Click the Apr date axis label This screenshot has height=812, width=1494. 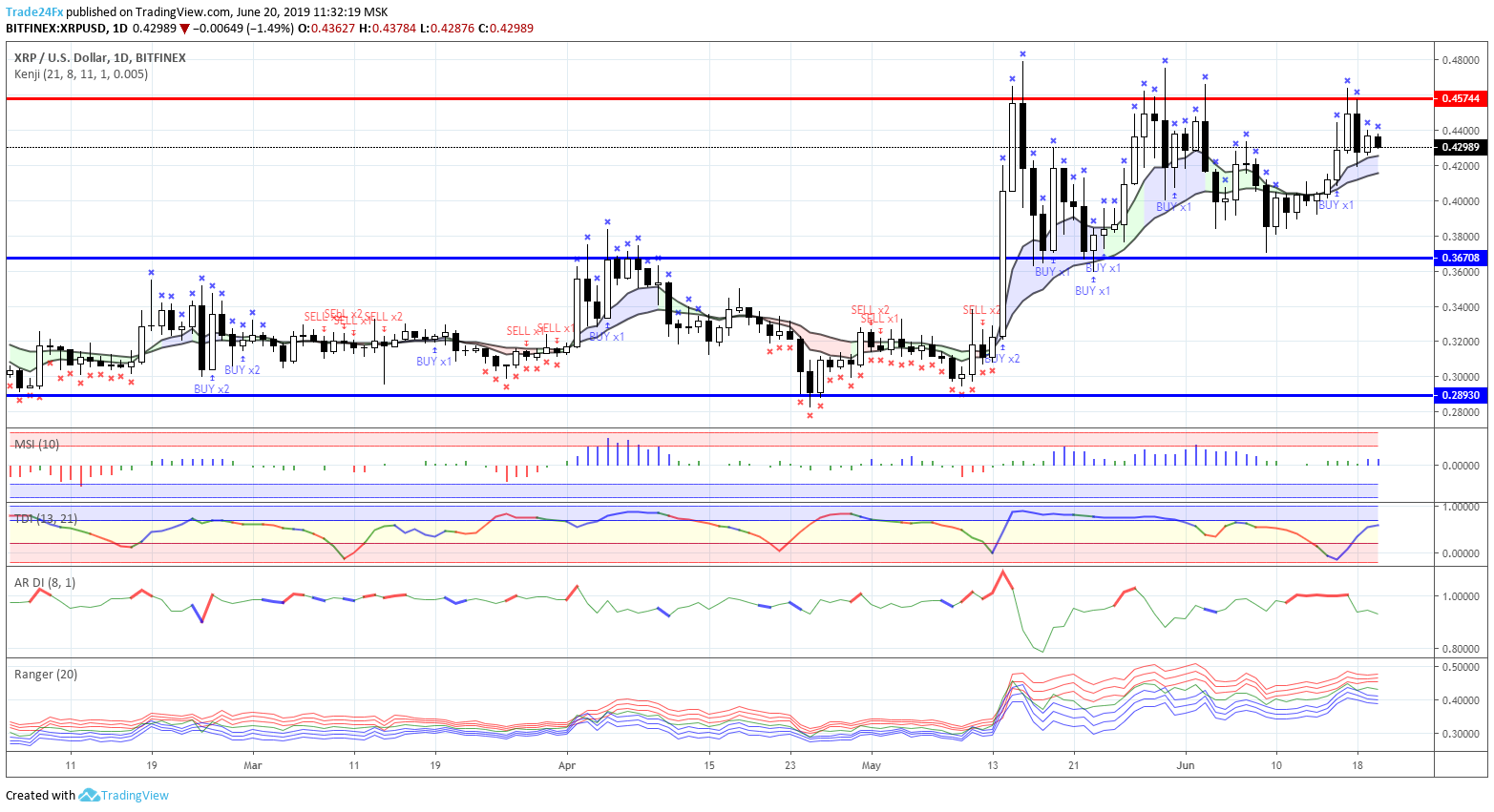point(567,765)
